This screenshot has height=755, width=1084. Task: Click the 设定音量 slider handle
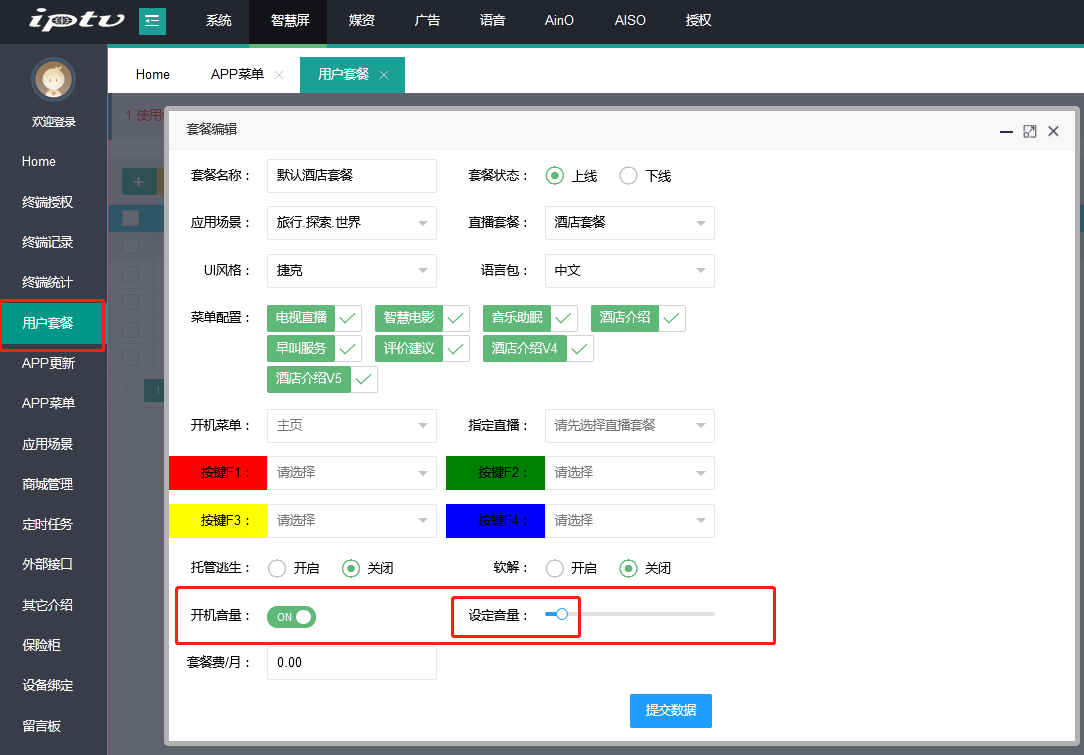pos(562,614)
